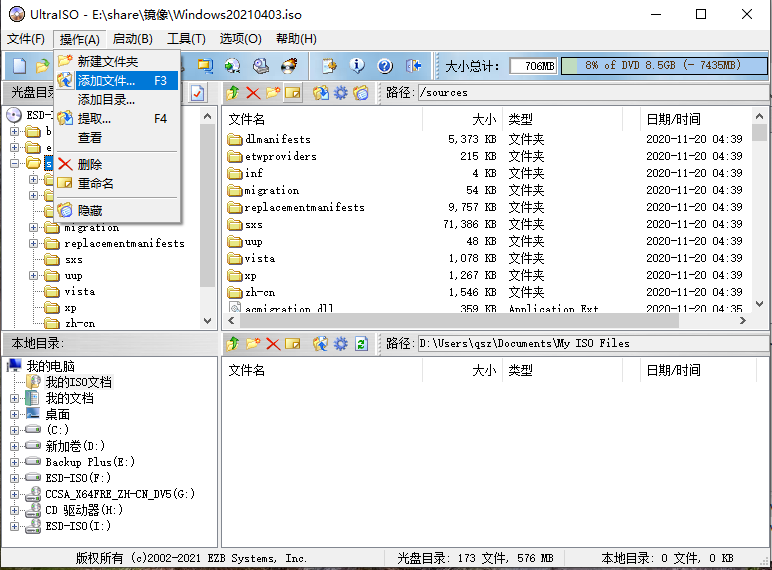Expand the 新加卷(D:) drive node

(14, 446)
